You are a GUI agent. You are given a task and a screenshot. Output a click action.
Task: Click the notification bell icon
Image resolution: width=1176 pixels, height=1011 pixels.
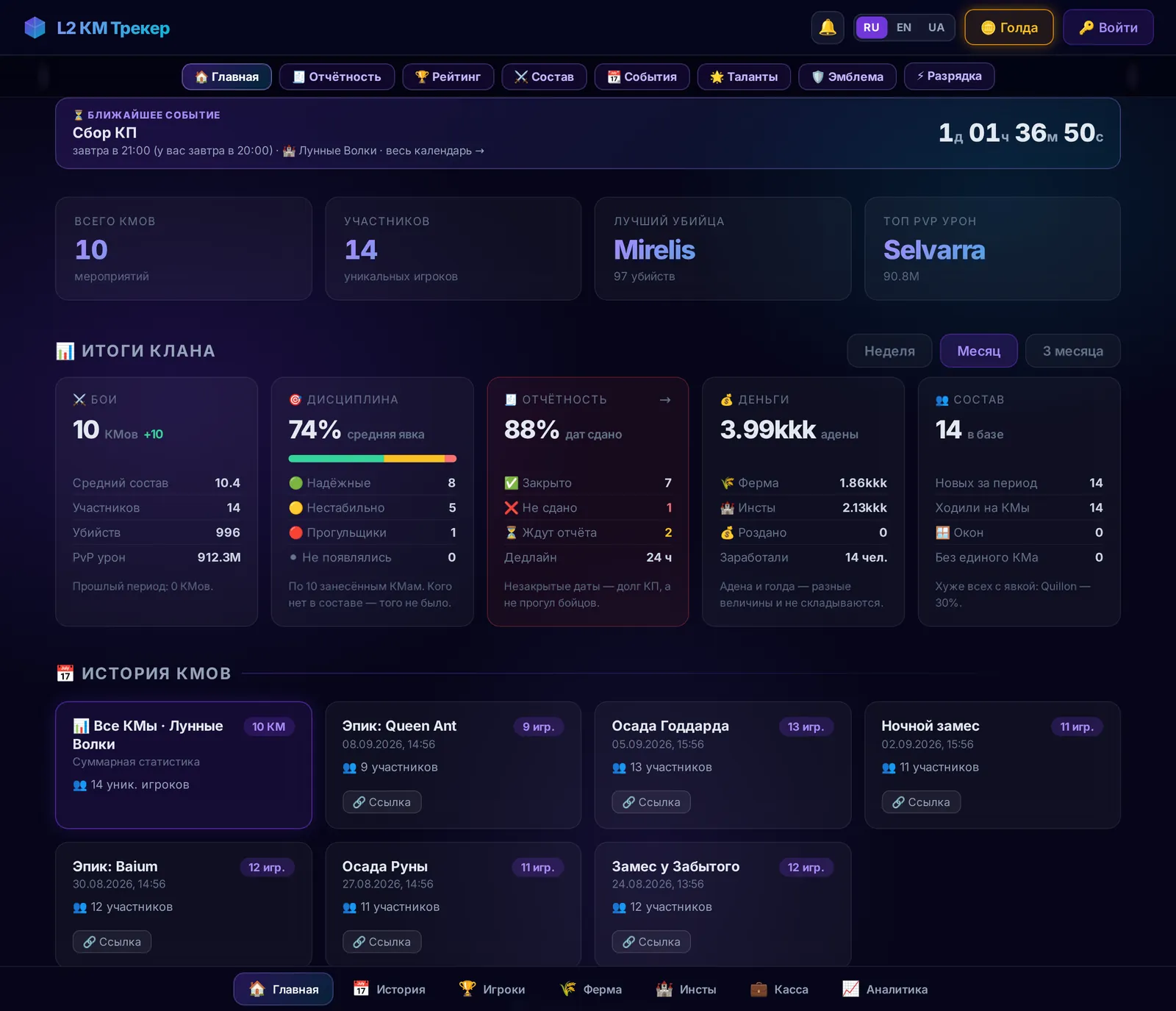(x=828, y=28)
